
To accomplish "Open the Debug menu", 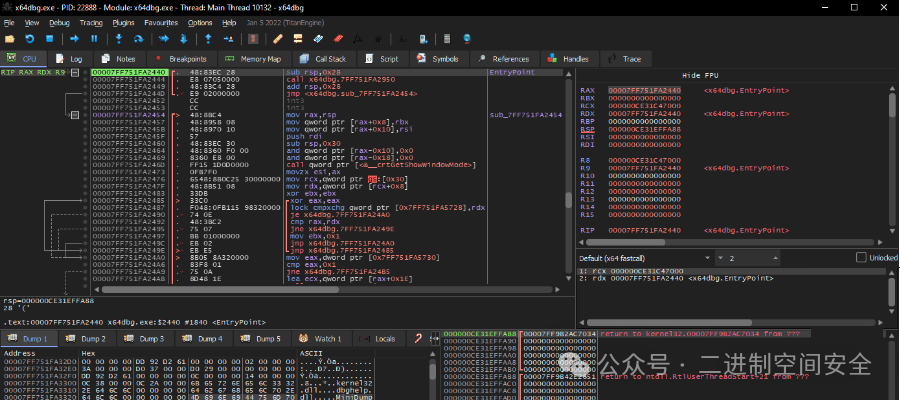I will coord(59,21).
